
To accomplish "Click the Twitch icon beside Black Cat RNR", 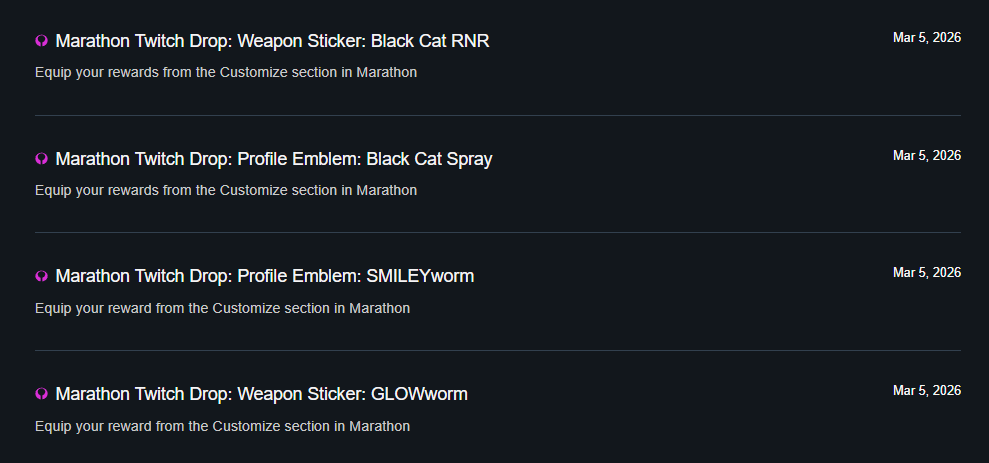I will (42, 41).
